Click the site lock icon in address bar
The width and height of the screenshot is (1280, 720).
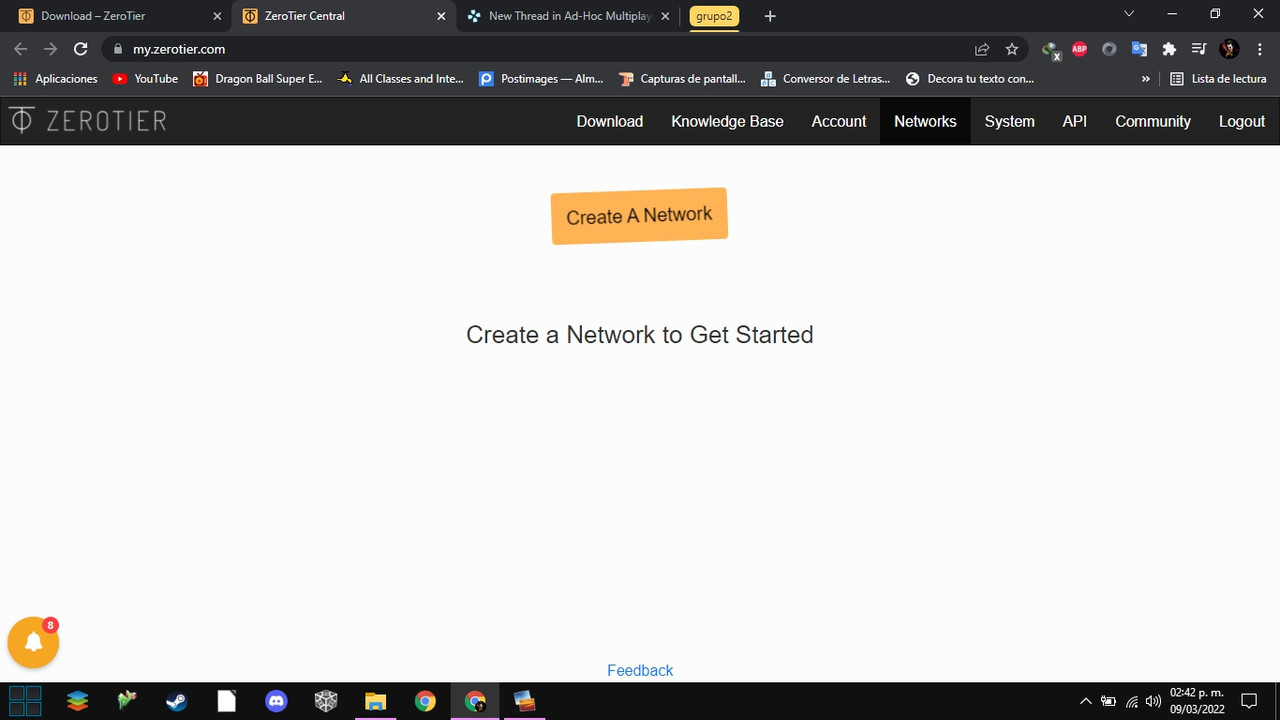tap(118, 49)
